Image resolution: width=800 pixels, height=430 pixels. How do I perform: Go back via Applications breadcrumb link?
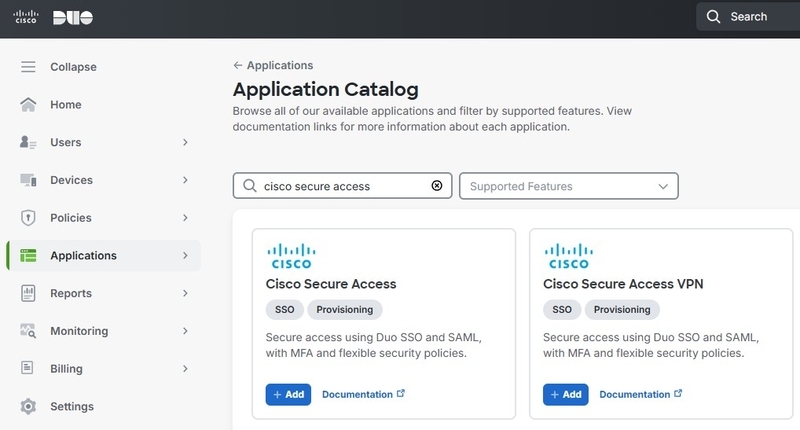[280, 65]
